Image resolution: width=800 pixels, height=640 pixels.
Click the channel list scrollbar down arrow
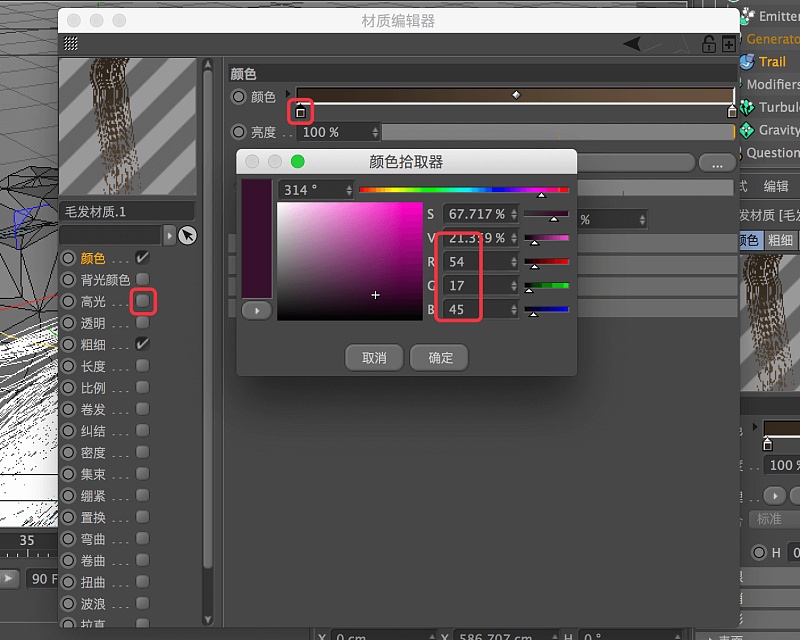click(208, 619)
